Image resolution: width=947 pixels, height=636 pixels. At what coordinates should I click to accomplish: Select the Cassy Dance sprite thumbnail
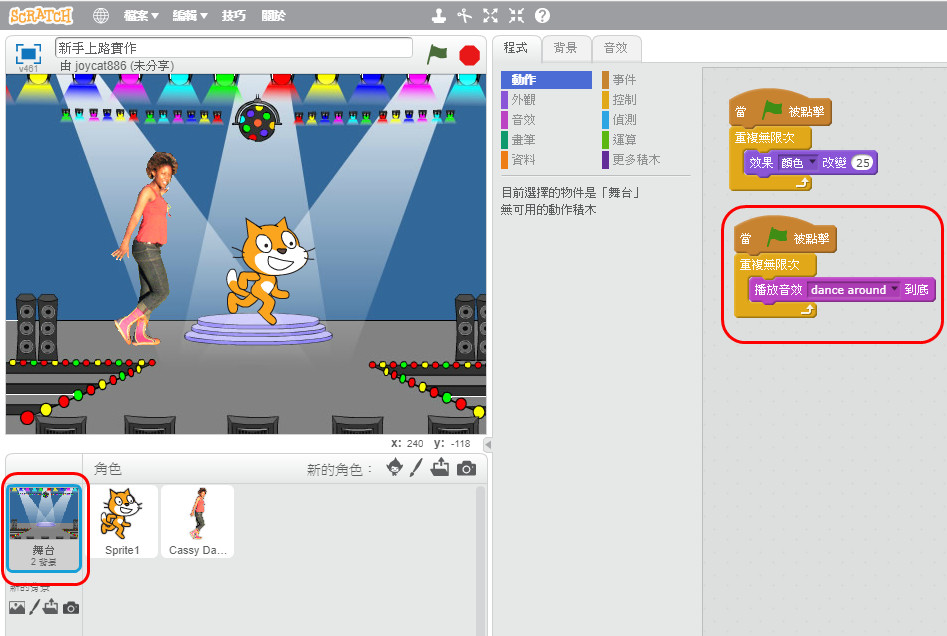pos(197,521)
